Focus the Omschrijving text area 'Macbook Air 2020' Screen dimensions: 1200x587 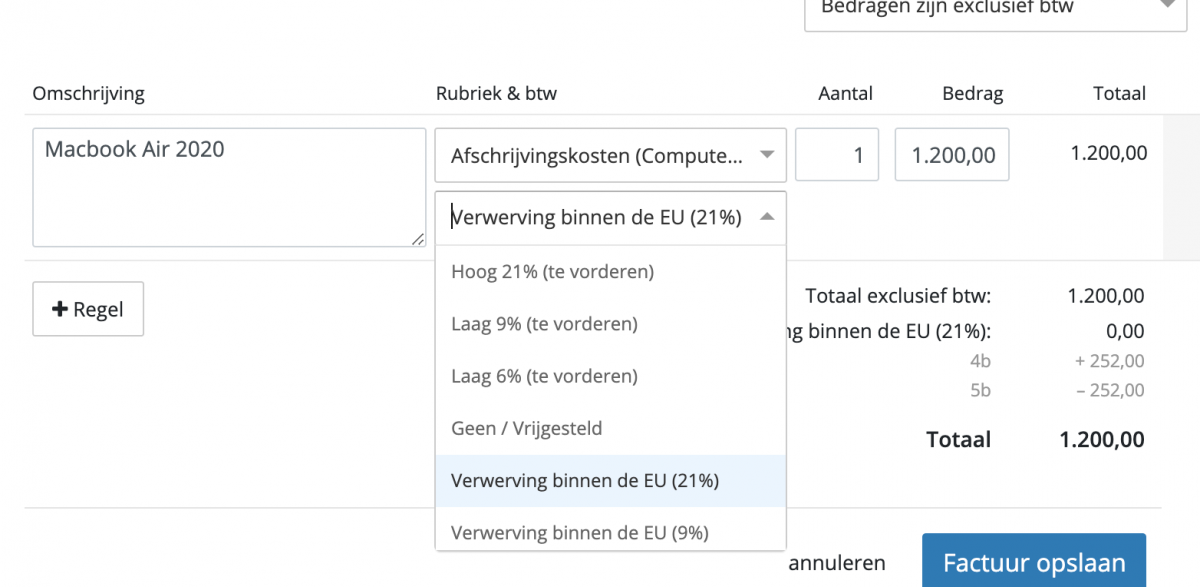click(x=229, y=187)
